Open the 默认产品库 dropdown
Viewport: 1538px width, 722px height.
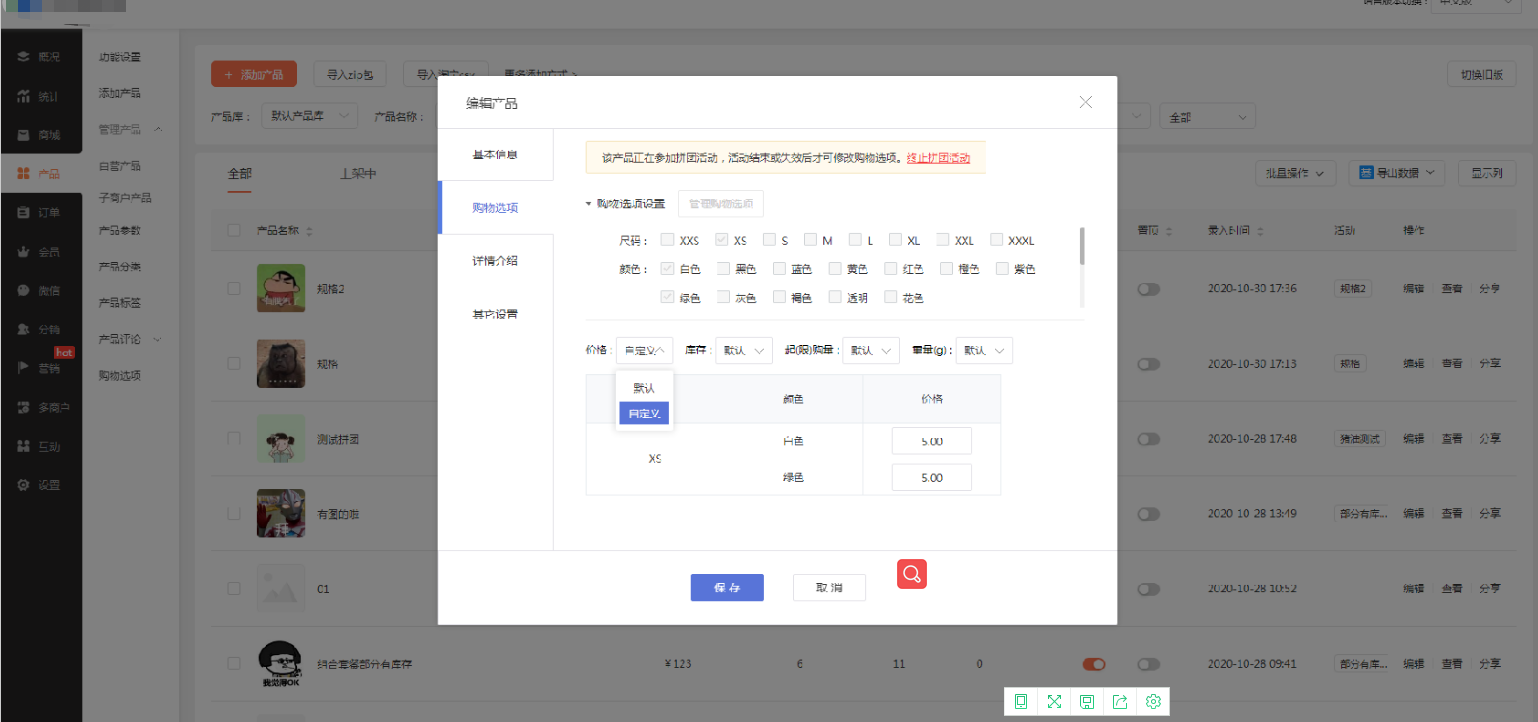pyautogui.click(x=309, y=117)
